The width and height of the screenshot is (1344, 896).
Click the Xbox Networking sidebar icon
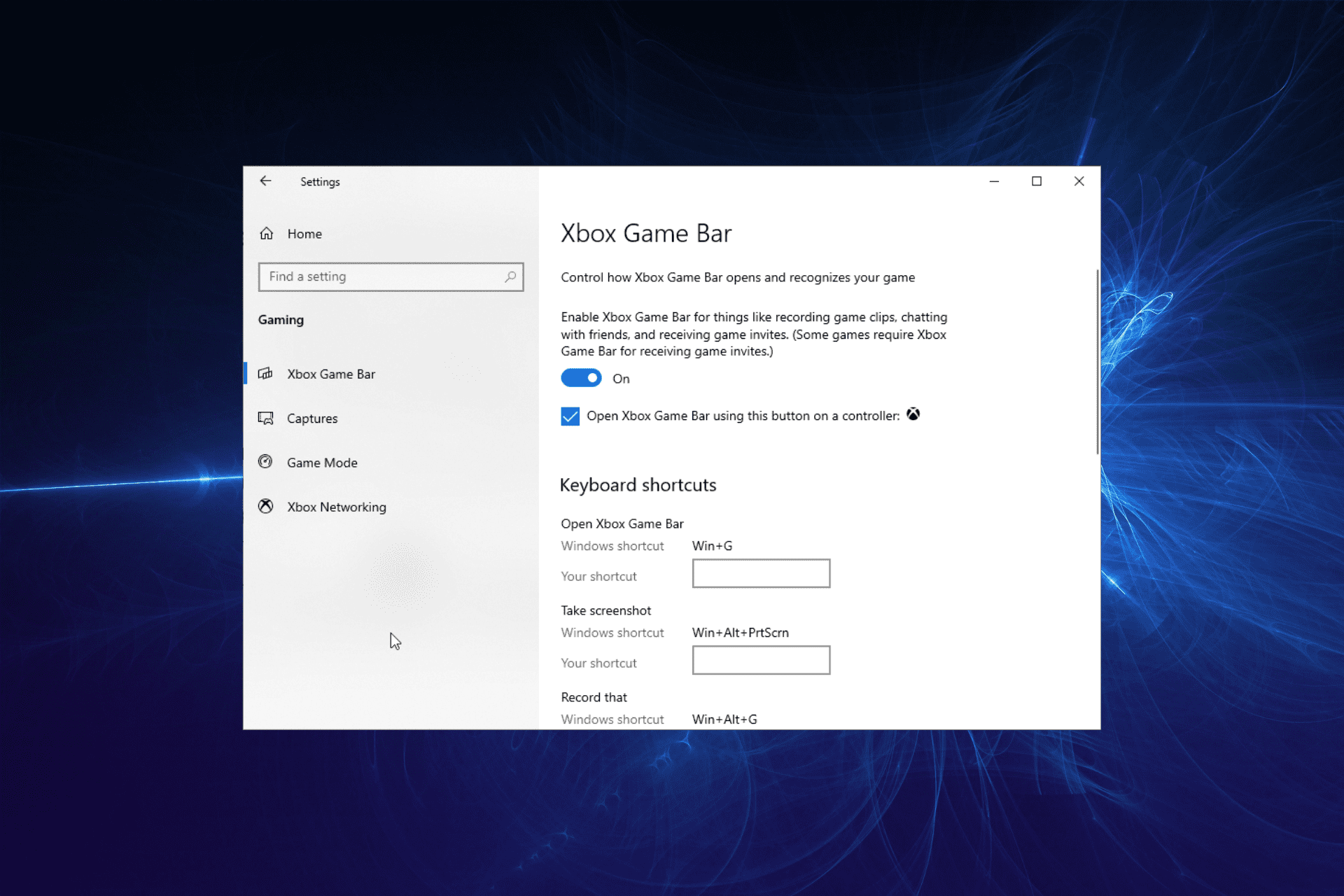click(265, 506)
